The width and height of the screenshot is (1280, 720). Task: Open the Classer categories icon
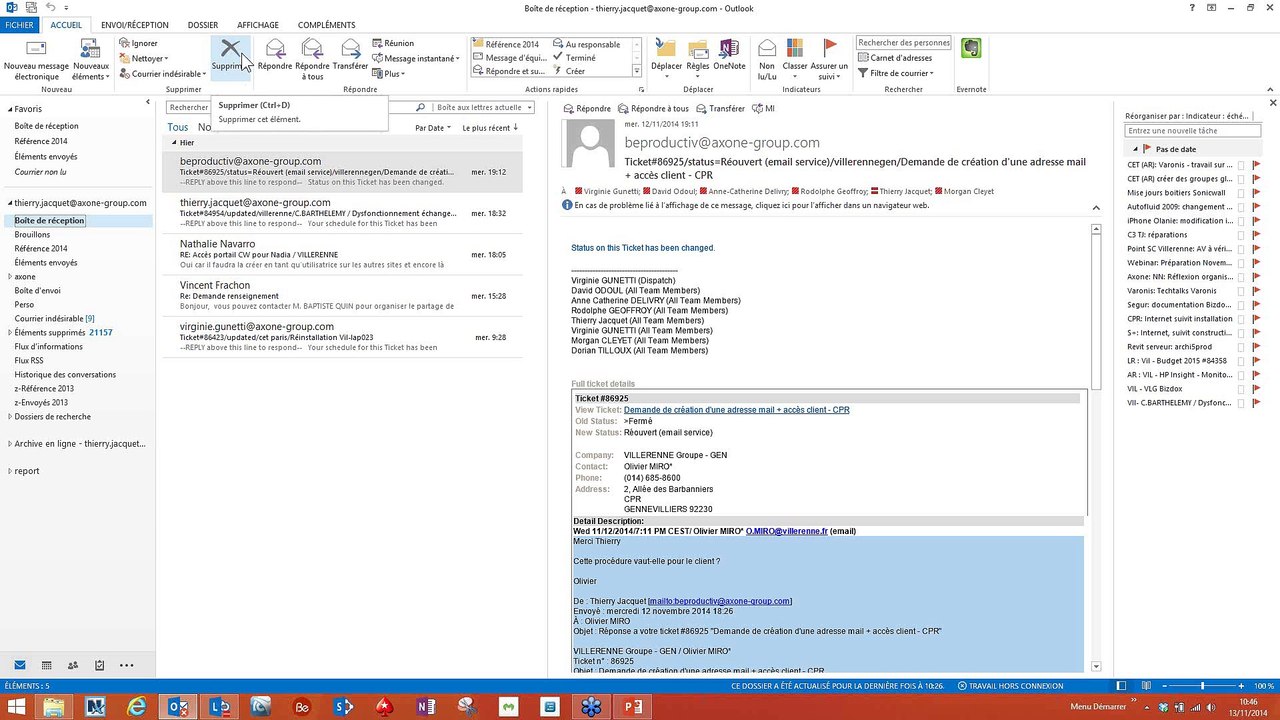(x=795, y=49)
